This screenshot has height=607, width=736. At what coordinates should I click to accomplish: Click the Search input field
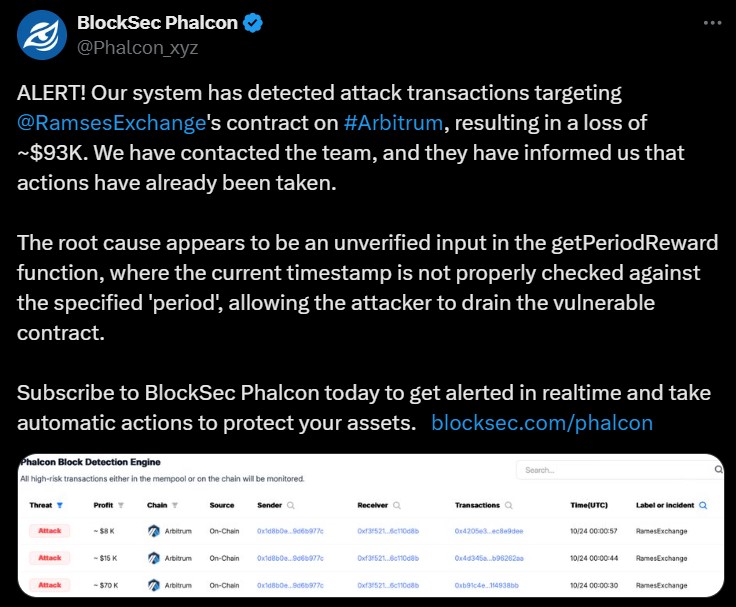pyautogui.click(x=617, y=469)
